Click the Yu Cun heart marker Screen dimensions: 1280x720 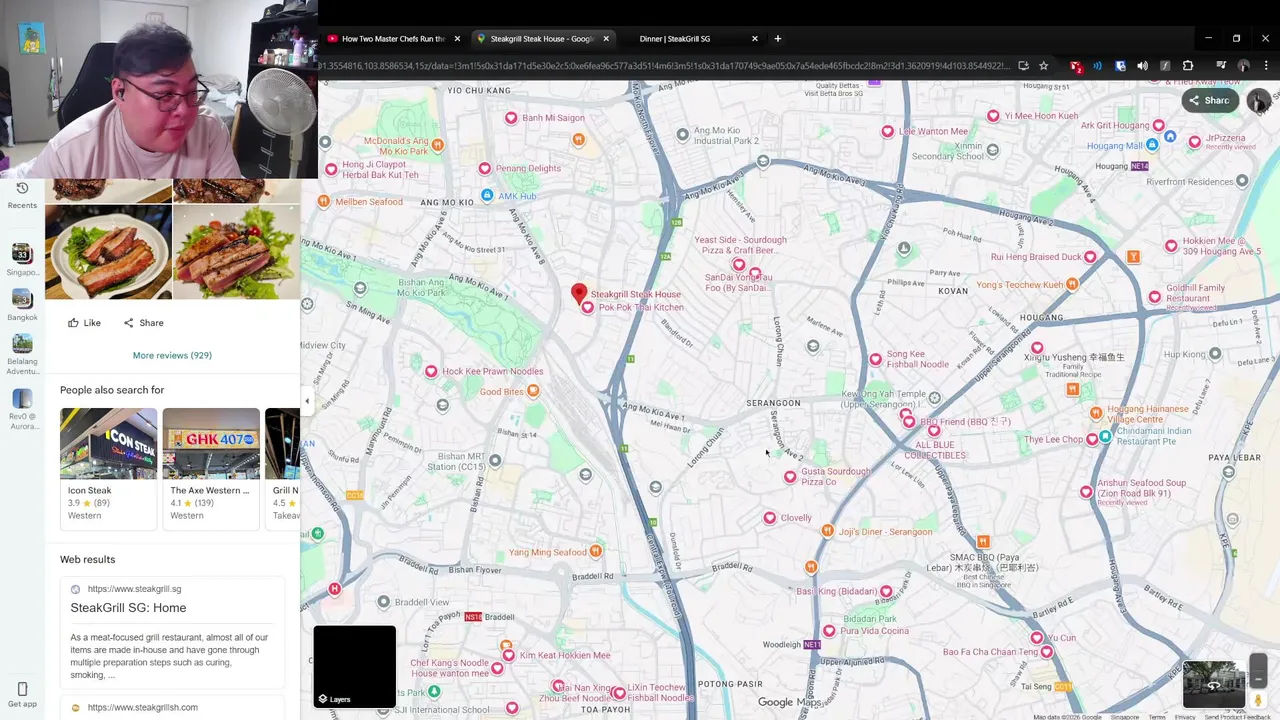[x=1037, y=637]
